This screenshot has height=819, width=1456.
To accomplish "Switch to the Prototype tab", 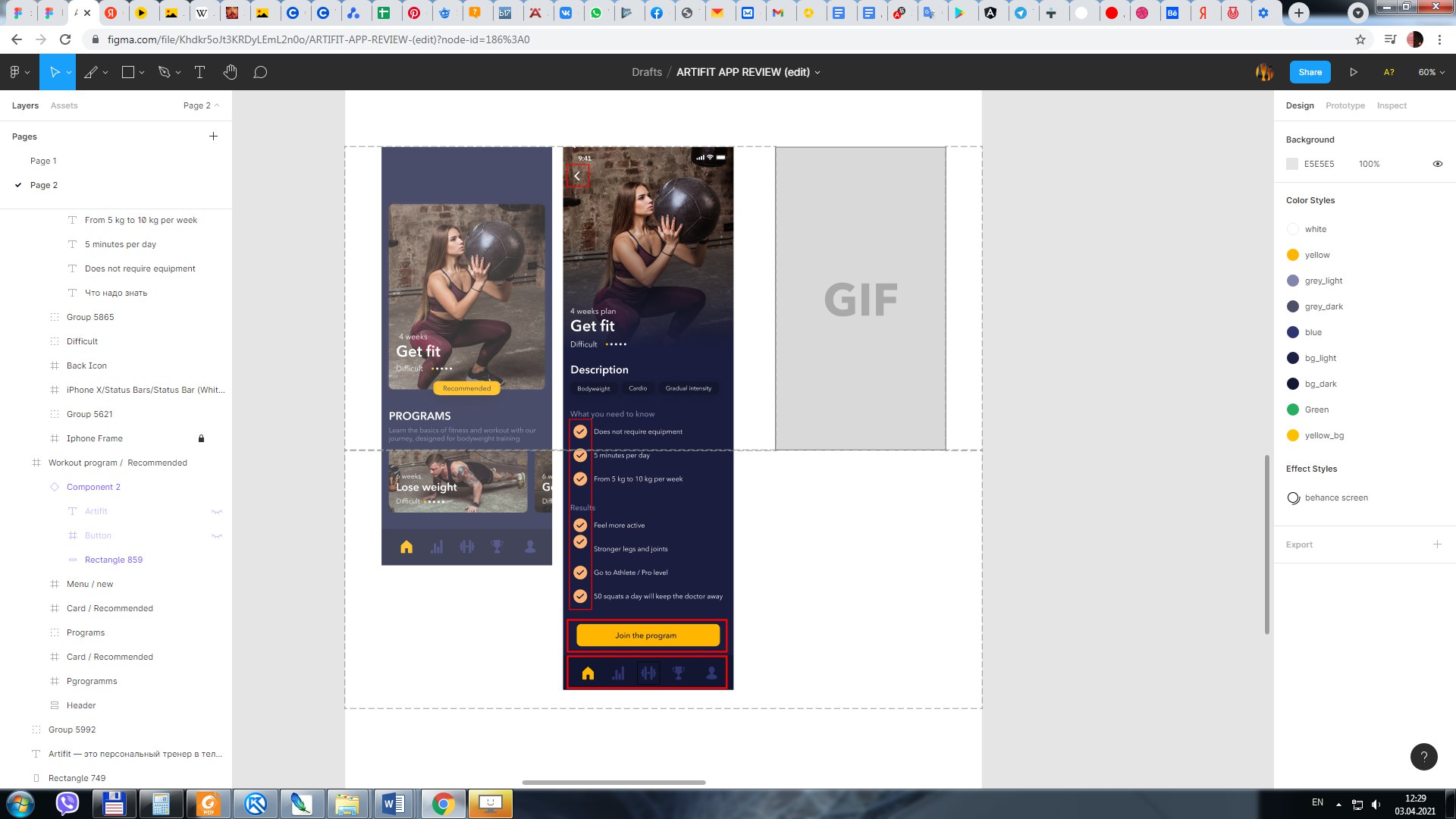I will click(1345, 105).
